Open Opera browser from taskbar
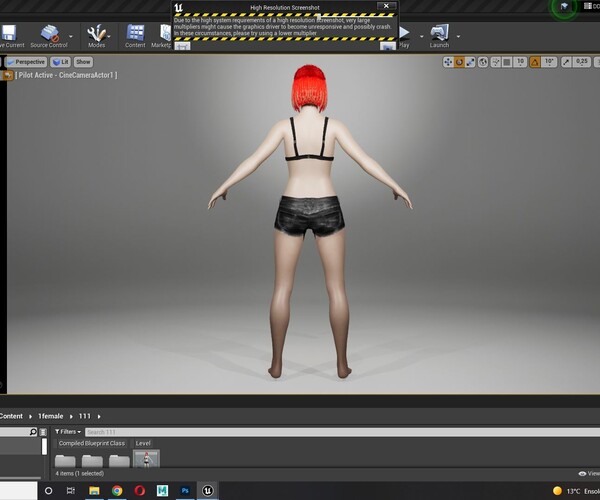 pos(140,490)
